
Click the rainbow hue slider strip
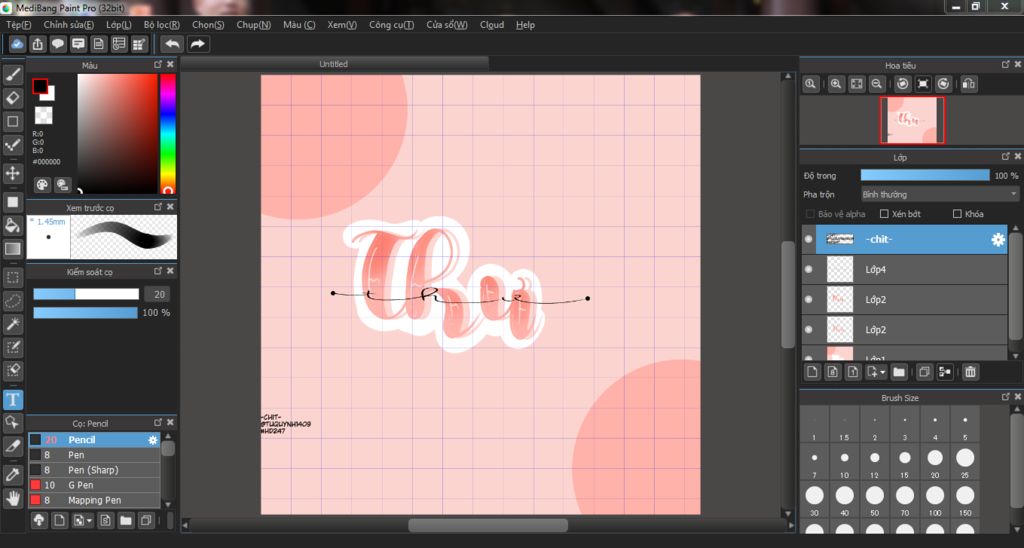(x=168, y=133)
